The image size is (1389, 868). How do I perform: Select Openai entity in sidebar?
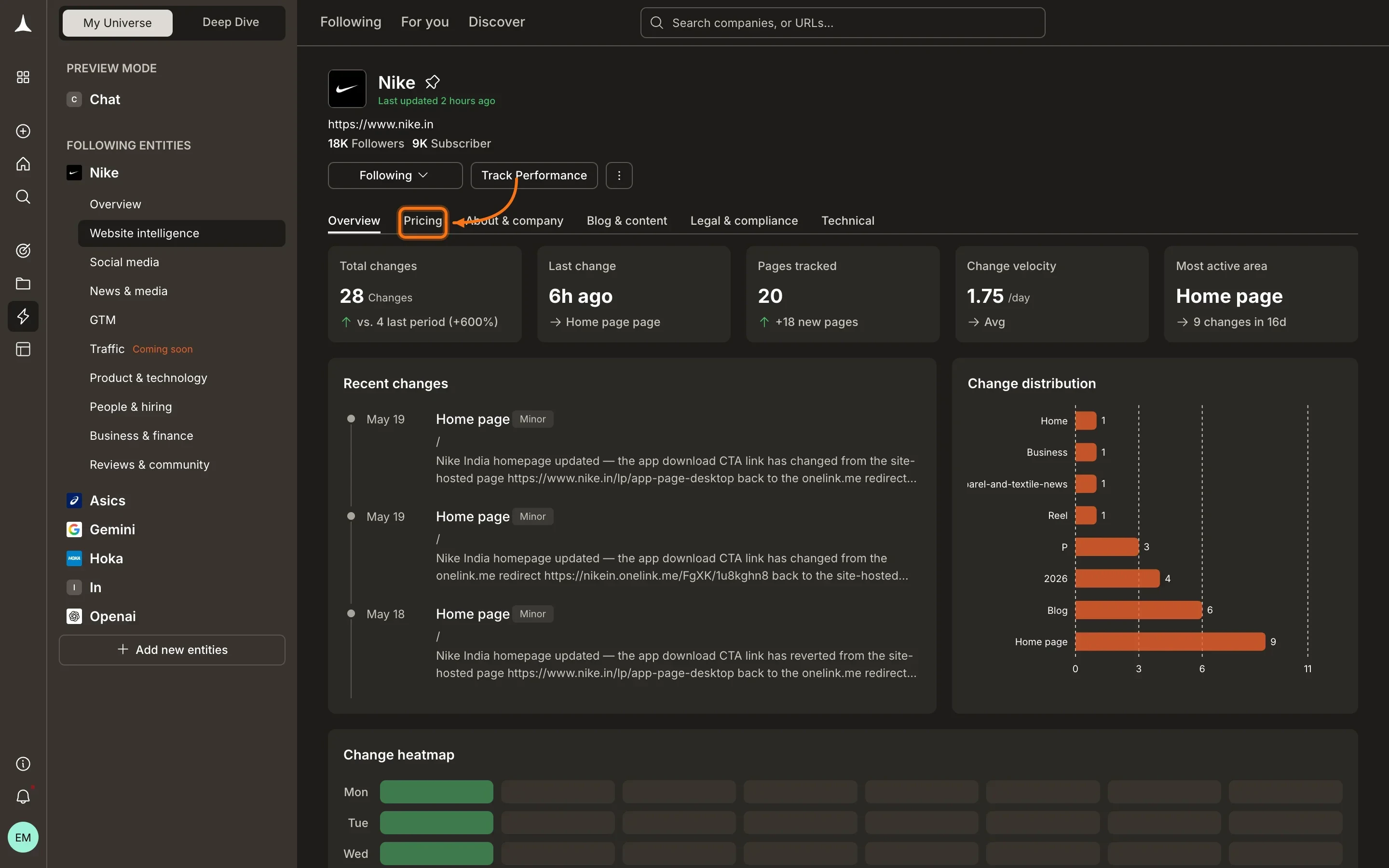[x=101, y=617]
